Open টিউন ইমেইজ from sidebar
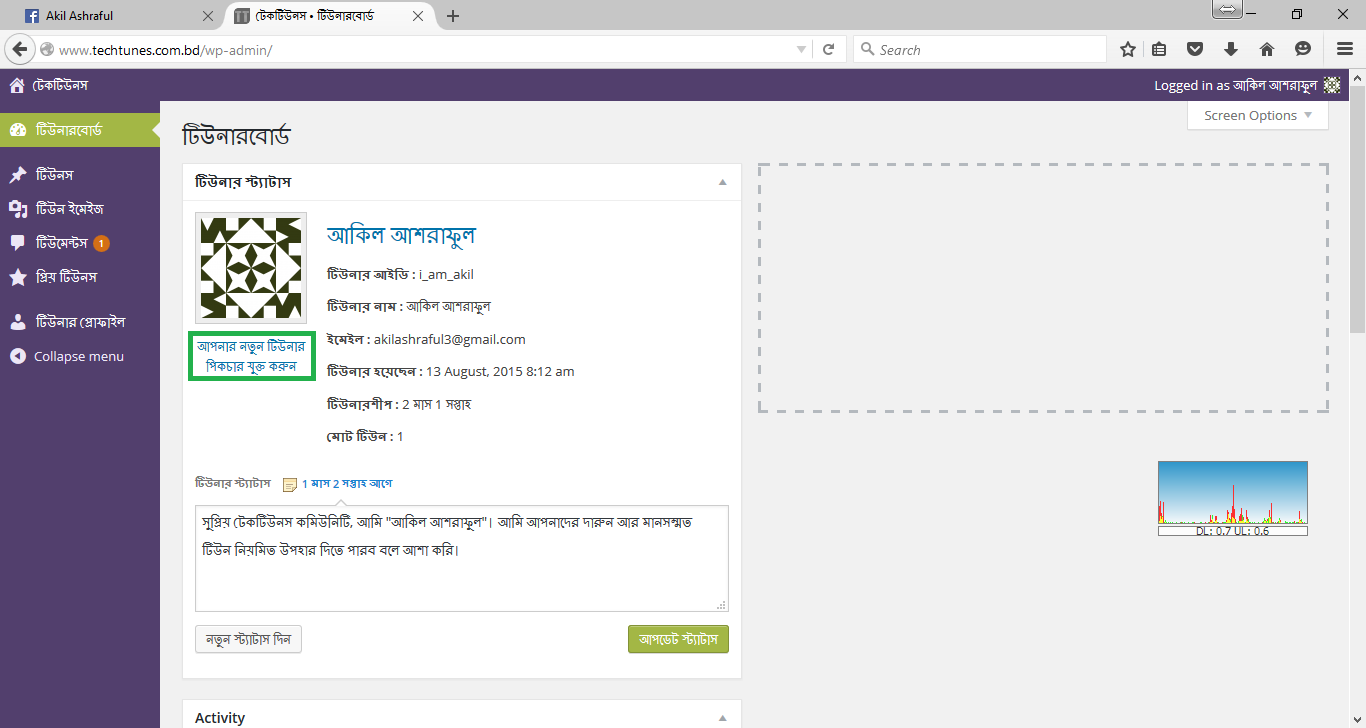The image size is (1366, 728). click(x=80, y=209)
